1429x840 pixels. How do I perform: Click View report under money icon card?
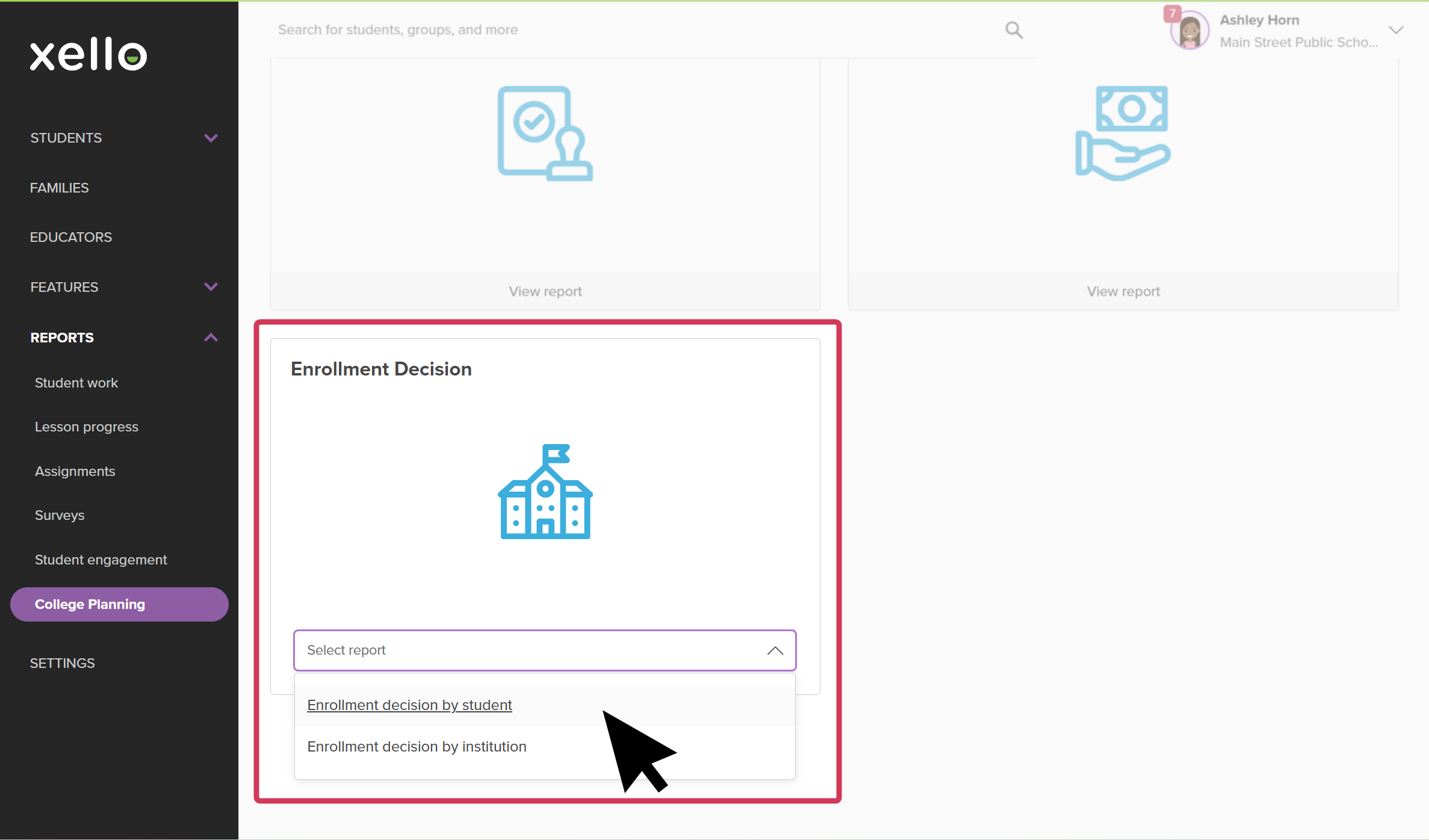[1123, 291]
